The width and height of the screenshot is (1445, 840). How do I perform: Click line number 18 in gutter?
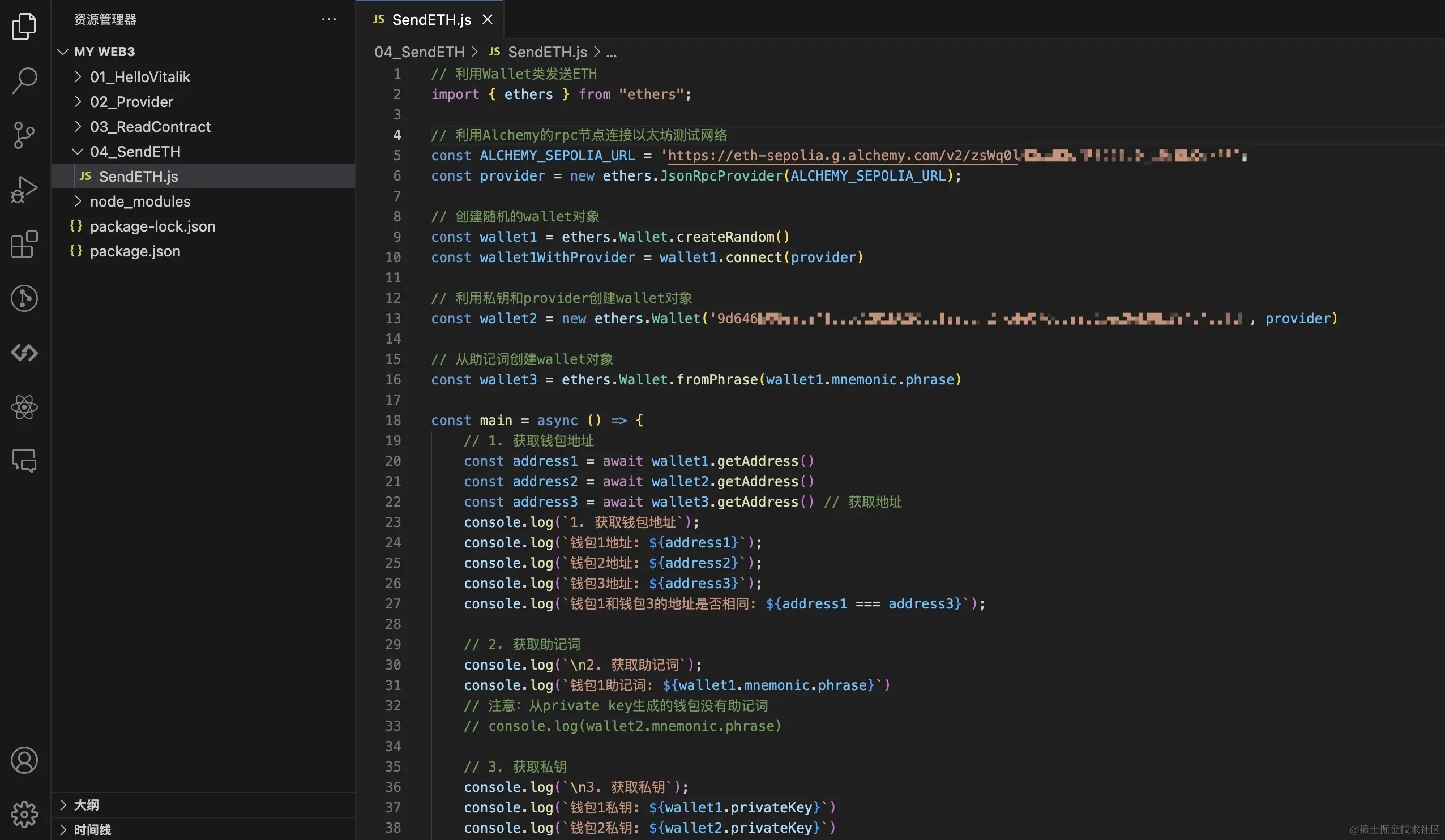[393, 421]
